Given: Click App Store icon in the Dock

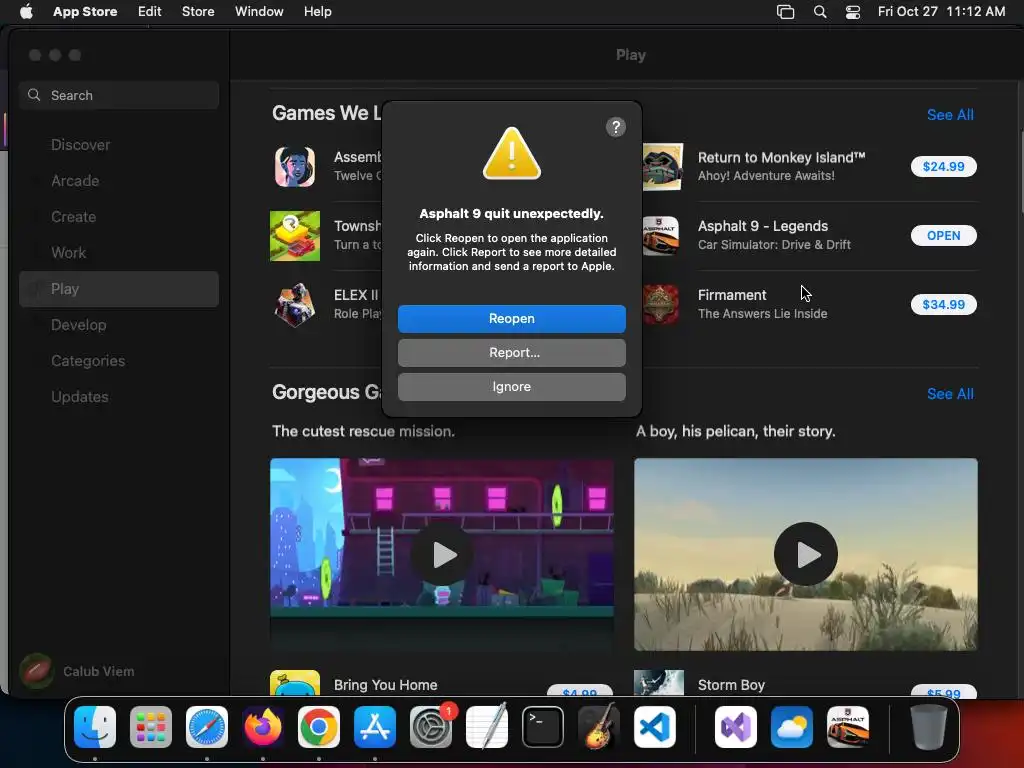Looking at the screenshot, I should (375, 727).
